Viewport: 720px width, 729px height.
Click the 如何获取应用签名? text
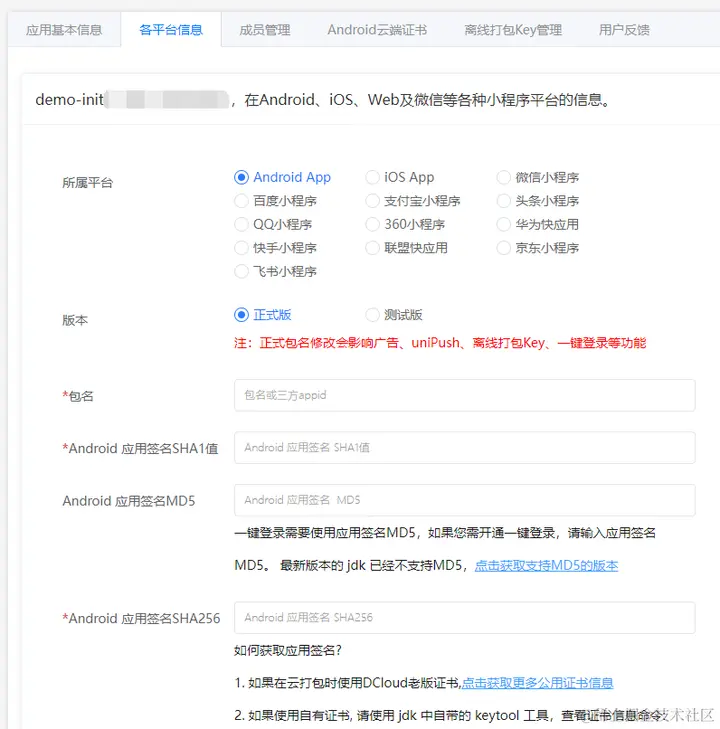point(288,650)
